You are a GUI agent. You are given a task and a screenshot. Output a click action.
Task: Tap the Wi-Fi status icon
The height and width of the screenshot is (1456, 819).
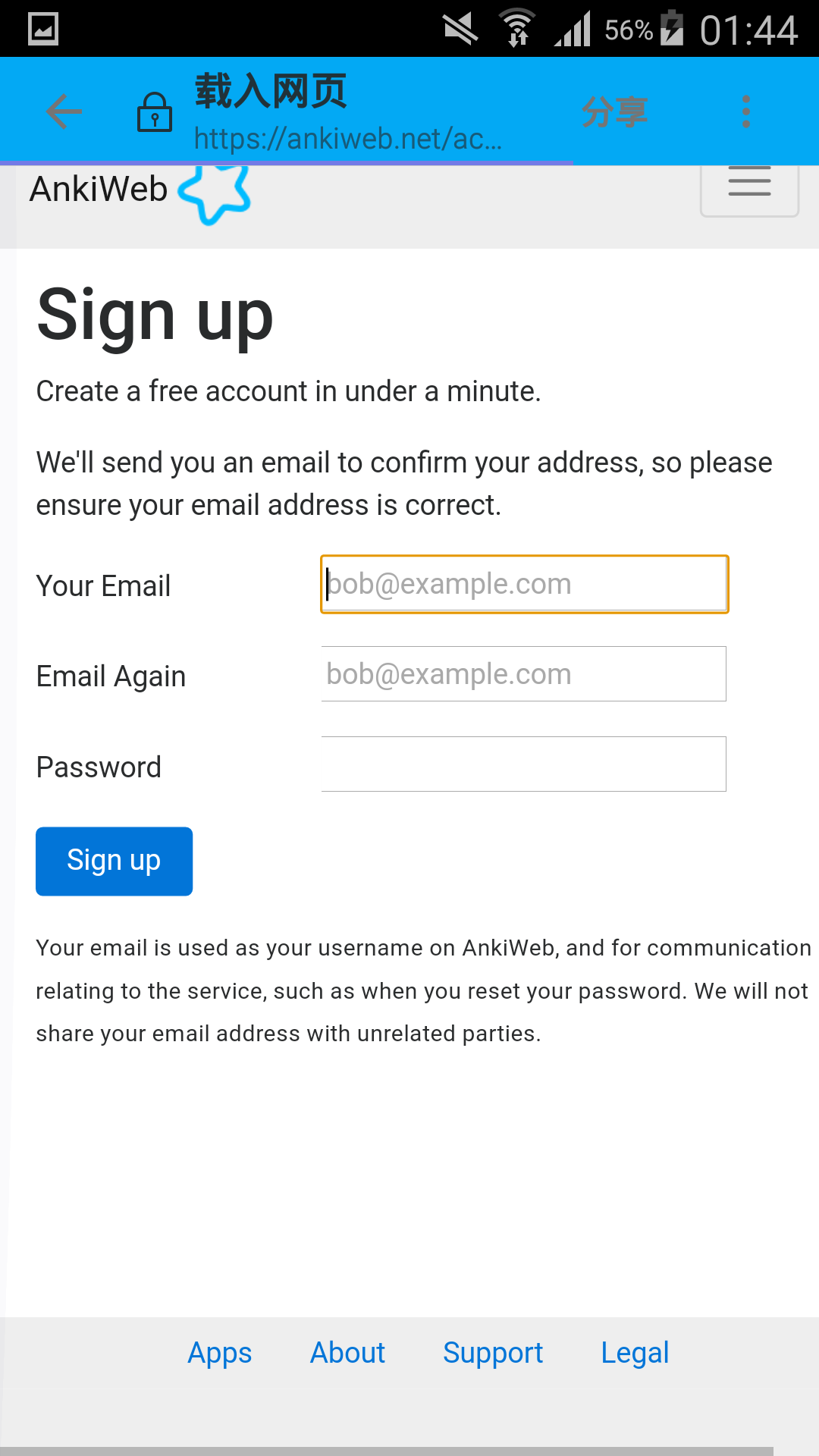pos(517,29)
